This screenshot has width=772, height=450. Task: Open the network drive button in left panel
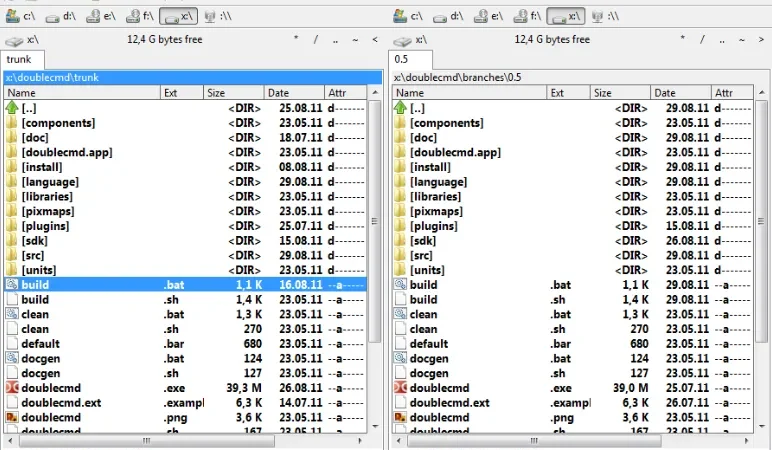[217, 16]
